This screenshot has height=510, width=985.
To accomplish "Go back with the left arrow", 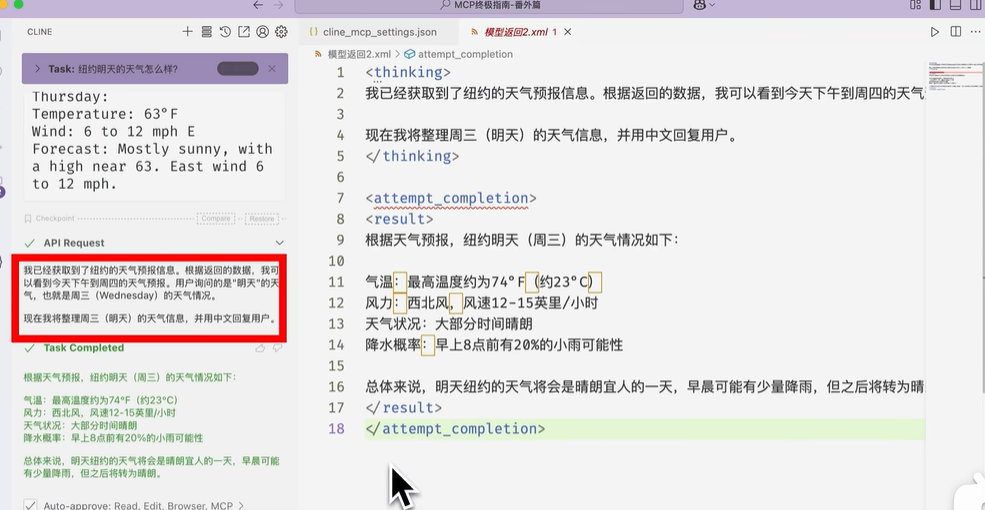I will click(x=258, y=5).
